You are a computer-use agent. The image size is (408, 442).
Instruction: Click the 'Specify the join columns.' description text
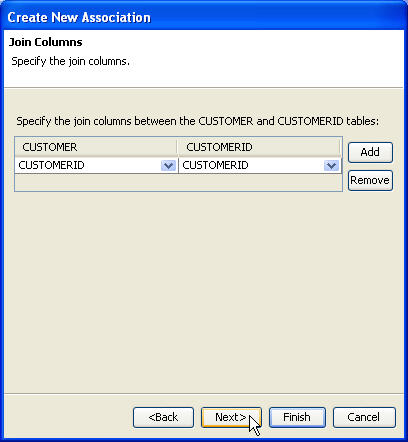(x=70, y=61)
